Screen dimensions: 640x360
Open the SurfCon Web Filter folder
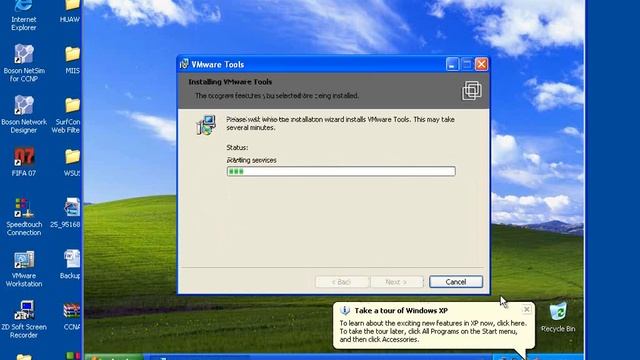coord(67,116)
